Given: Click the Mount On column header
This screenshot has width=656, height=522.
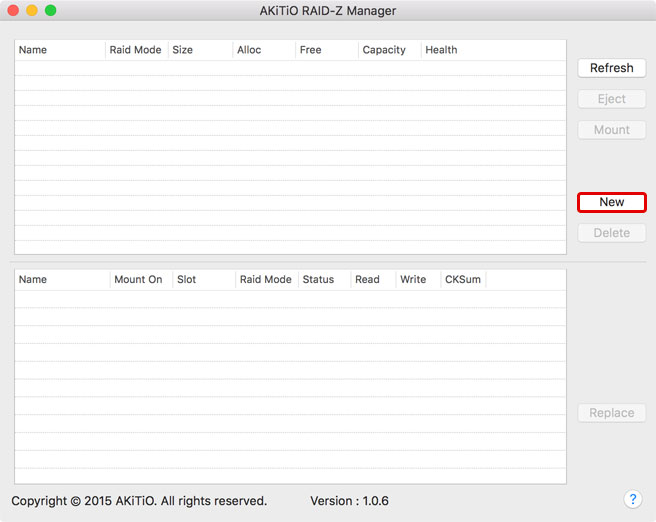Looking at the screenshot, I should [139, 280].
